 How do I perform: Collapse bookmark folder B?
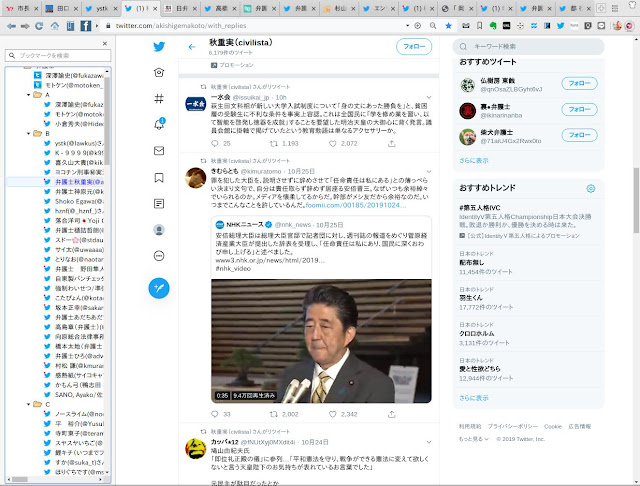[x=29, y=133]
